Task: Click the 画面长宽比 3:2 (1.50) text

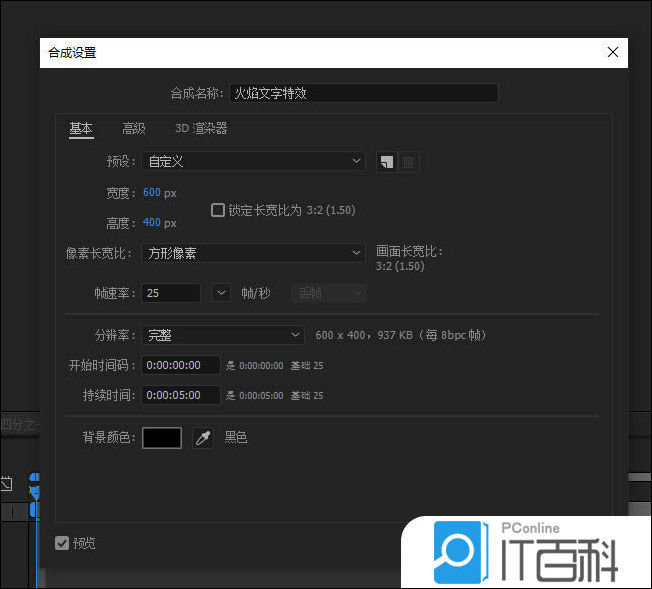Action: coord(409,258)
